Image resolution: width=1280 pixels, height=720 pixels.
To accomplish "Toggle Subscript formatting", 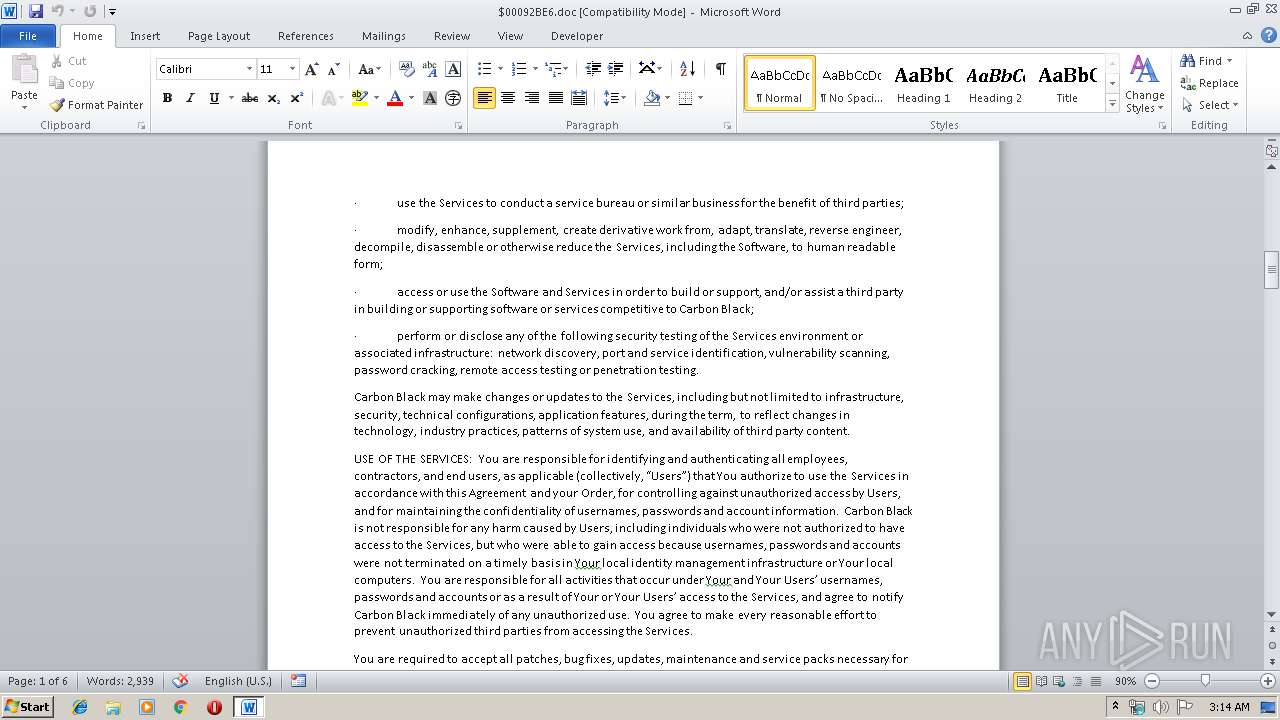I will click(273, 98).
